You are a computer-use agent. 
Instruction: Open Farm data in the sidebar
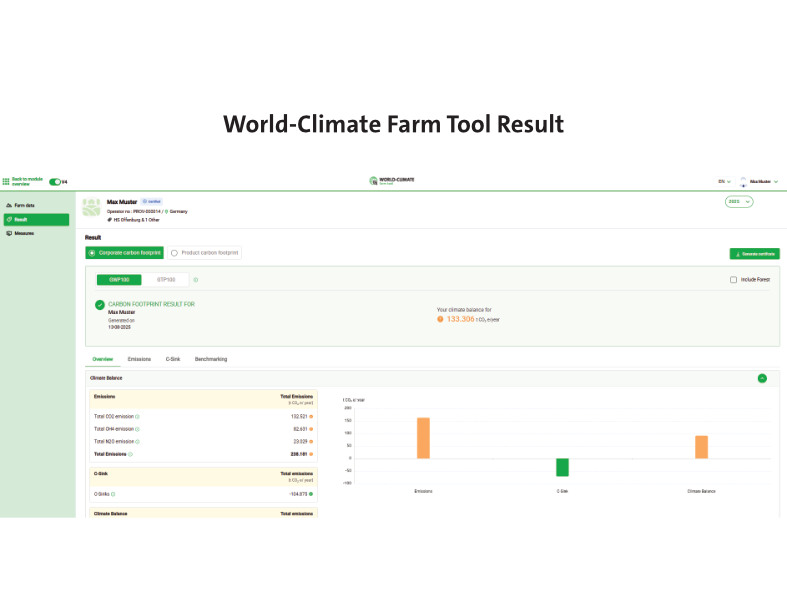[23, 205]
